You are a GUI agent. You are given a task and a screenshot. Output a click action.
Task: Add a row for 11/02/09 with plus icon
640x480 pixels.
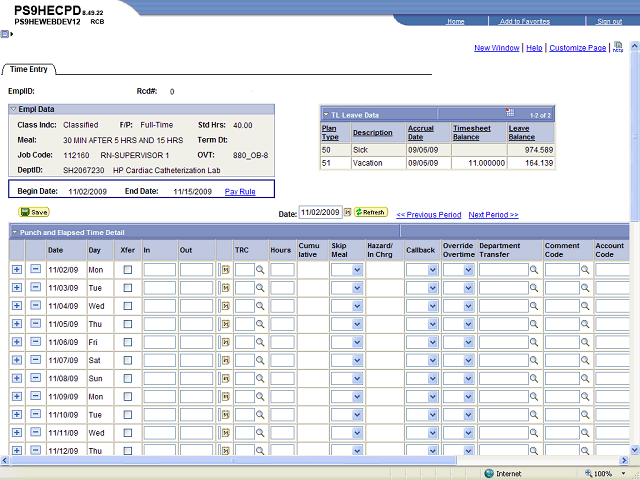click(17, 269)
